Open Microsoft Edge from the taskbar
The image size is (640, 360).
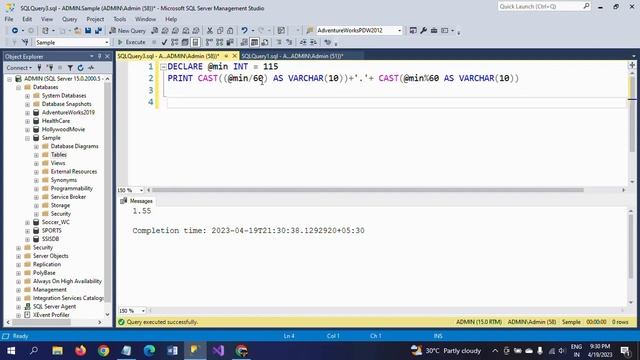[149, 351]
